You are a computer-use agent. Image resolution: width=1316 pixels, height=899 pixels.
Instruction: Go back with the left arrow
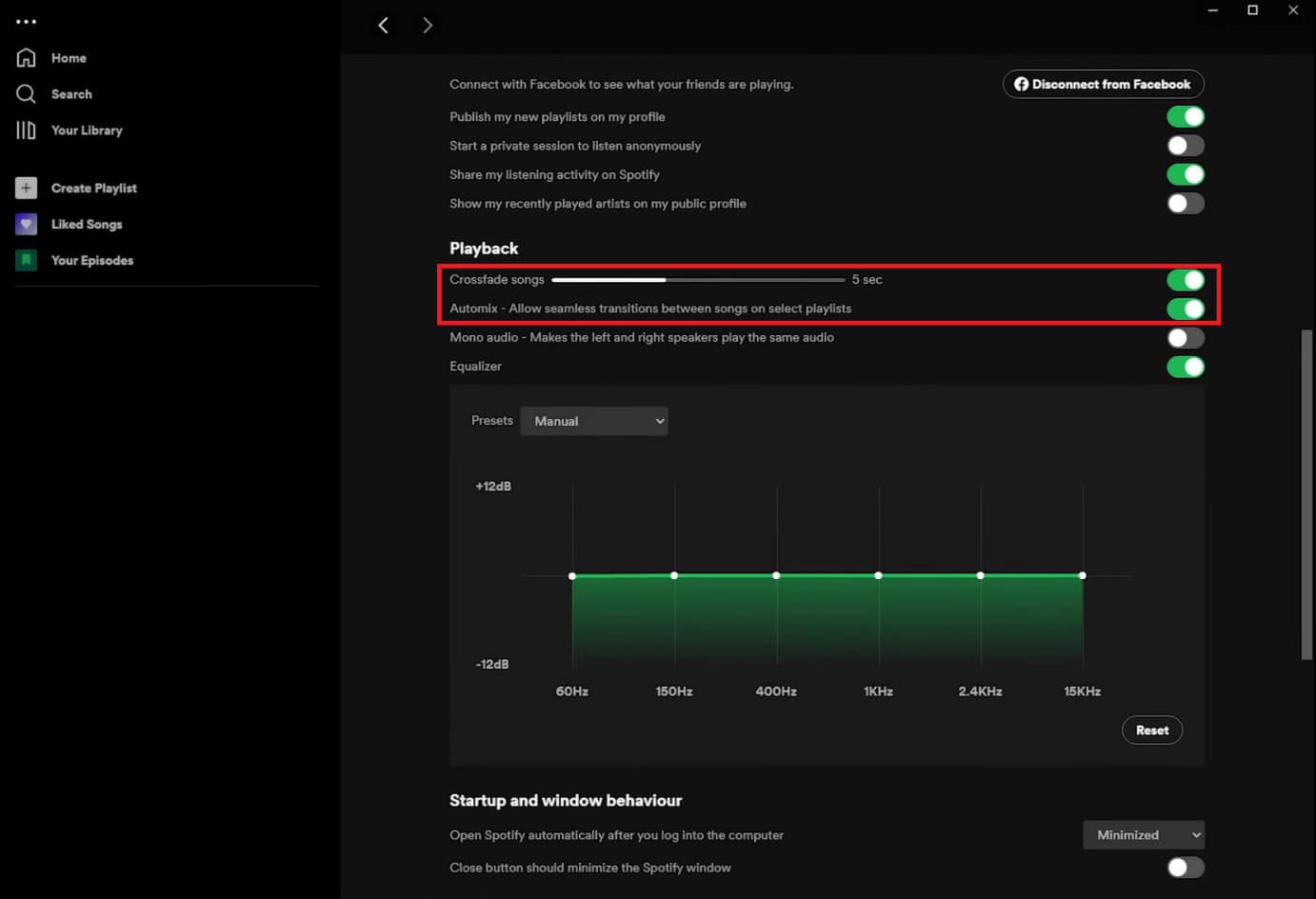pos(383,25)
